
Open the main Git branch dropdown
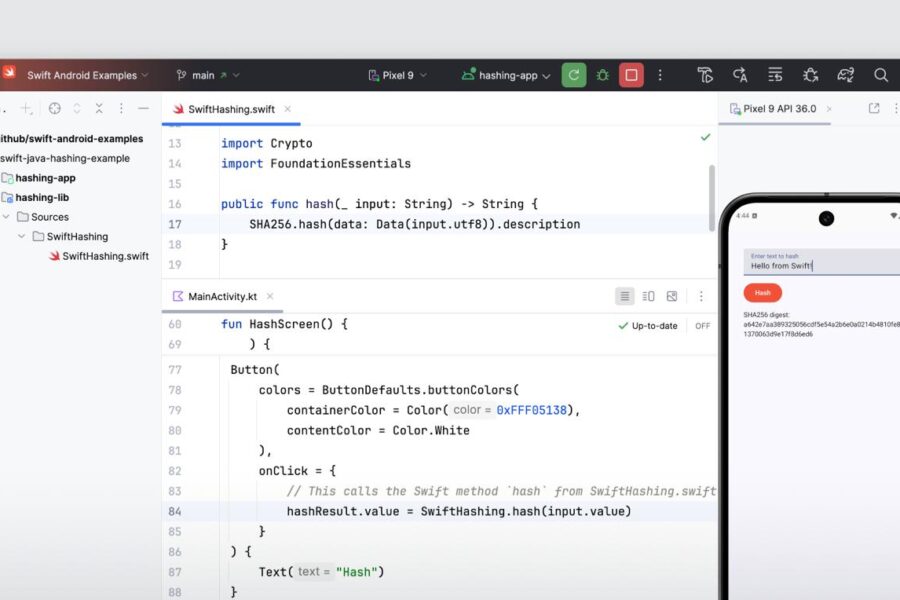(207, 75)
